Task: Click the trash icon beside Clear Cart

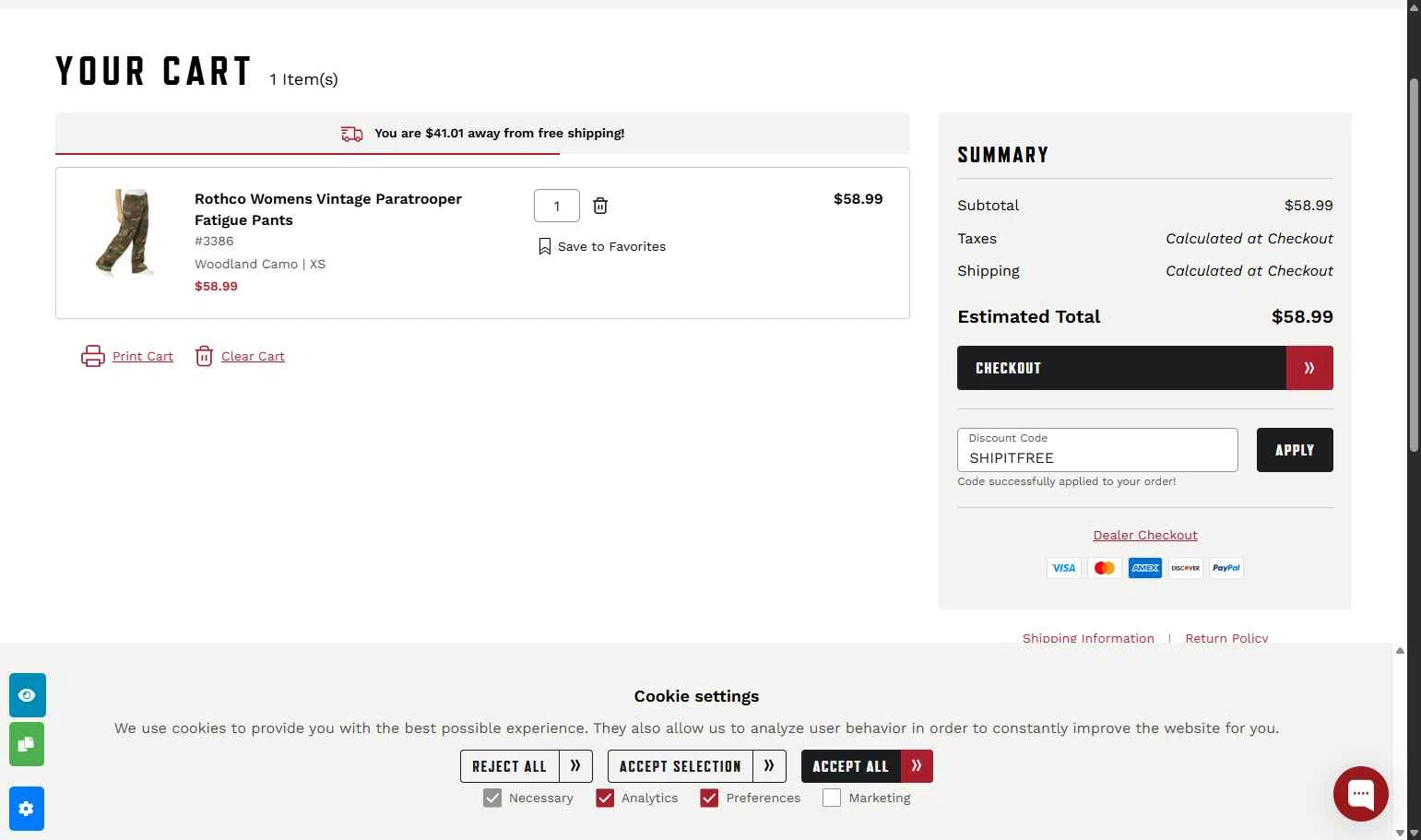Action: [204, 356]
